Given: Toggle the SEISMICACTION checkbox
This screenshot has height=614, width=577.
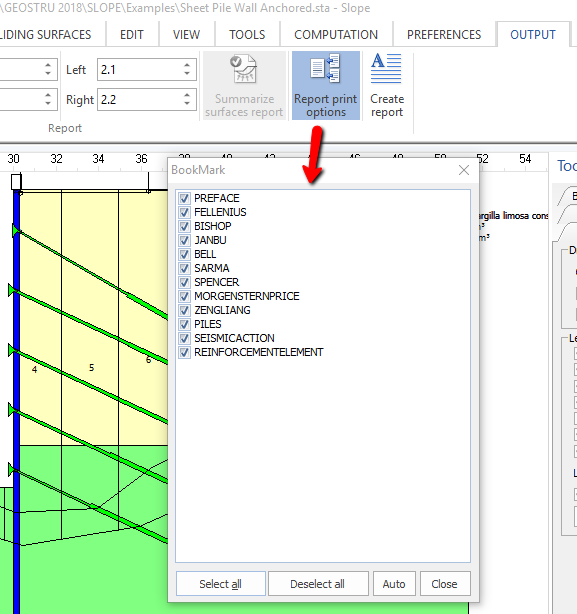Looking at the screenshot, I should point(184,338).
